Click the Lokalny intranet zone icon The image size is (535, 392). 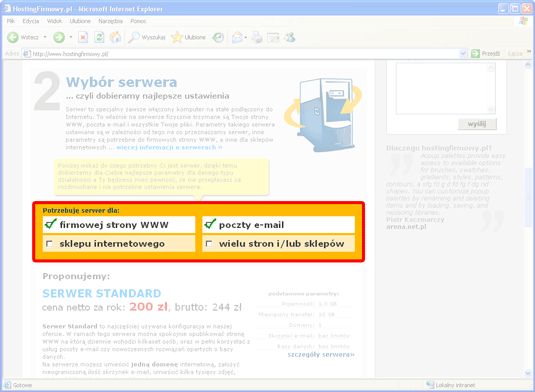tap(430, 385)
